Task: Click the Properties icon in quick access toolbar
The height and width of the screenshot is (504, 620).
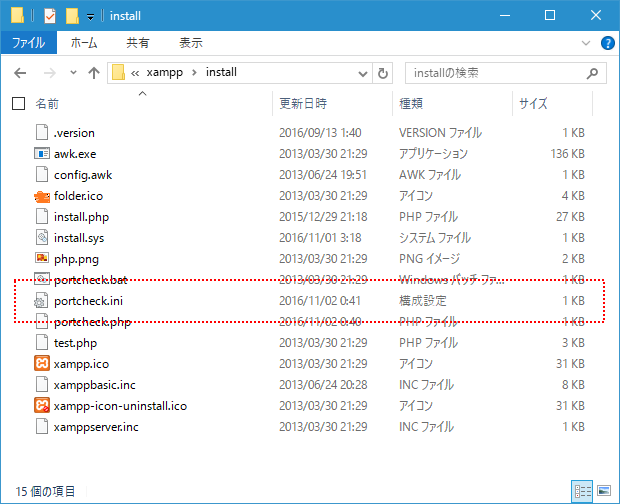Action: tap(50, 16)
